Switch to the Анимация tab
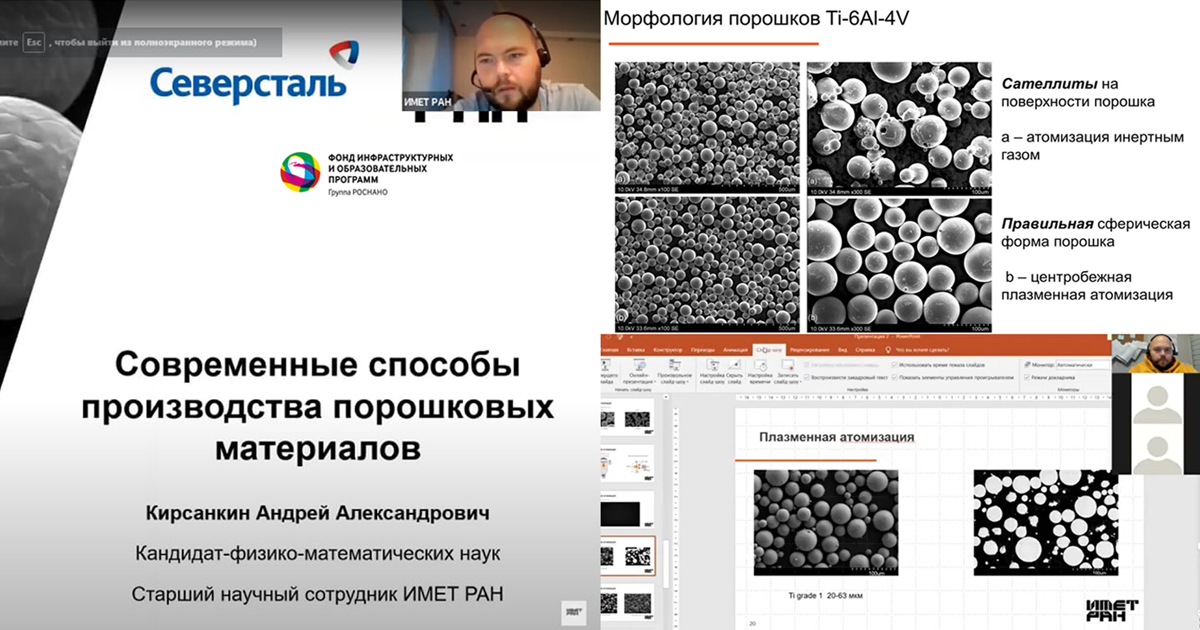Screen dimensions: 1200x630 734,350
